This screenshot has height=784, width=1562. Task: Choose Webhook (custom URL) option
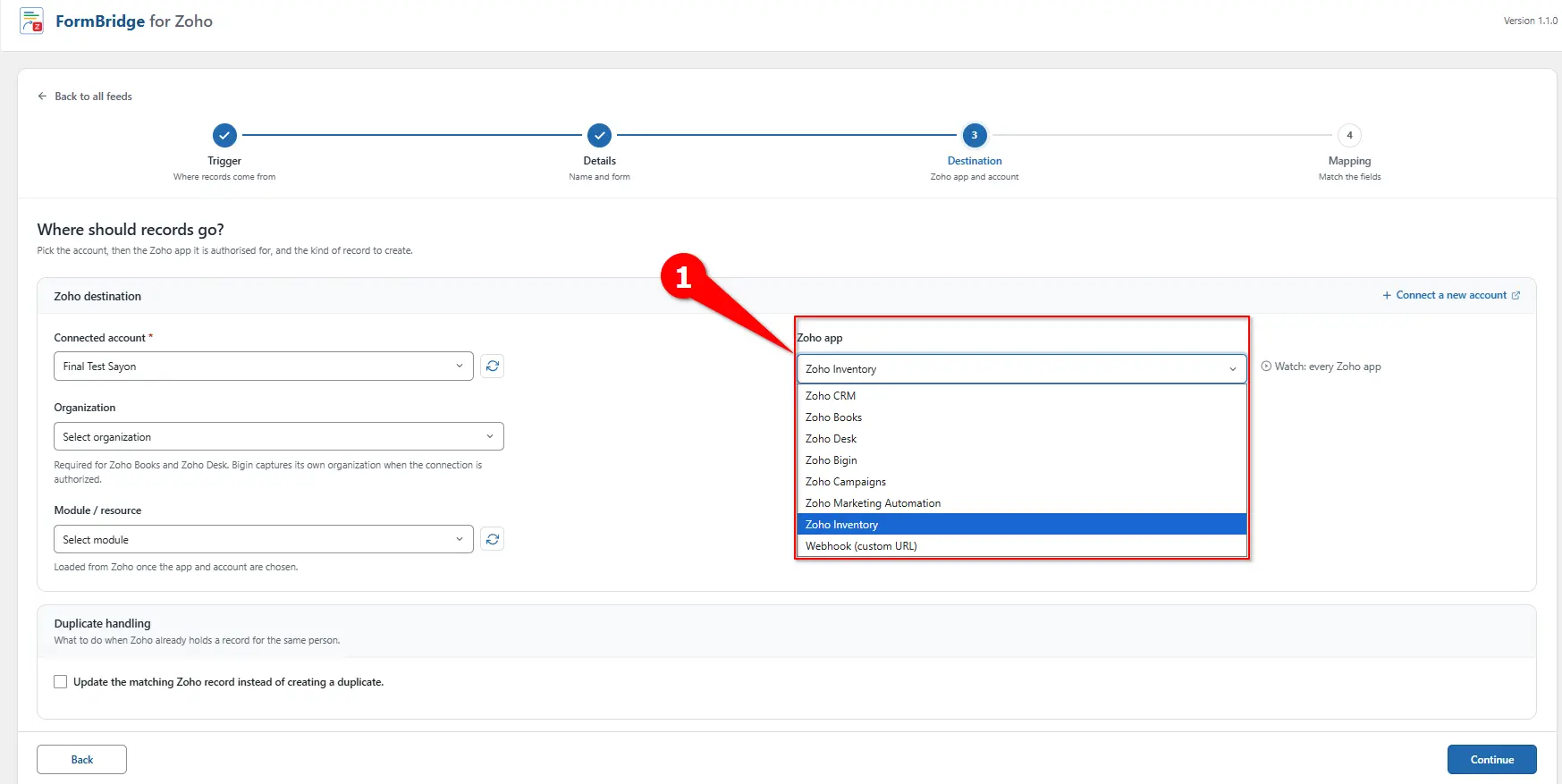[1022, 546]
